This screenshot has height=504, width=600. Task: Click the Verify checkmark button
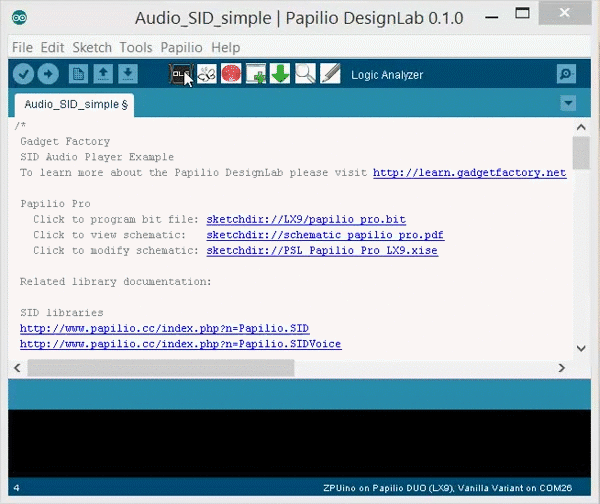[x=23, y=73]
